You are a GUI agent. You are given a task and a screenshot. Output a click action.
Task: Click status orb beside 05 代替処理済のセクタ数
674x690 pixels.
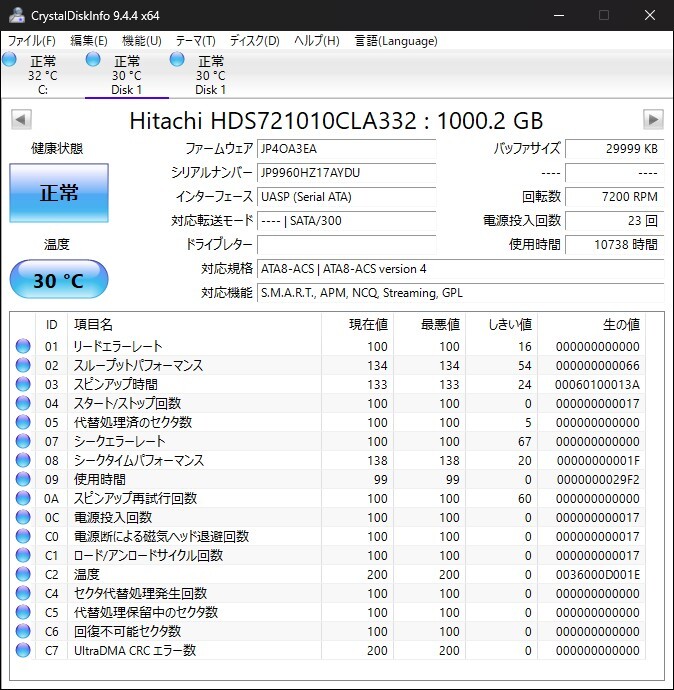[x=23, y=423]
